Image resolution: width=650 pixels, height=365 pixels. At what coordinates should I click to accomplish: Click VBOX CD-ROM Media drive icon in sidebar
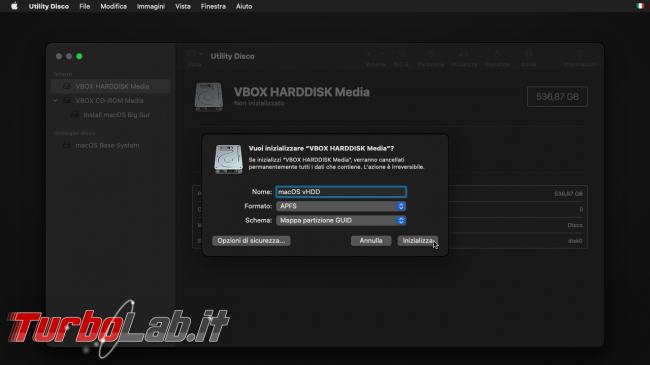[66, 100]
